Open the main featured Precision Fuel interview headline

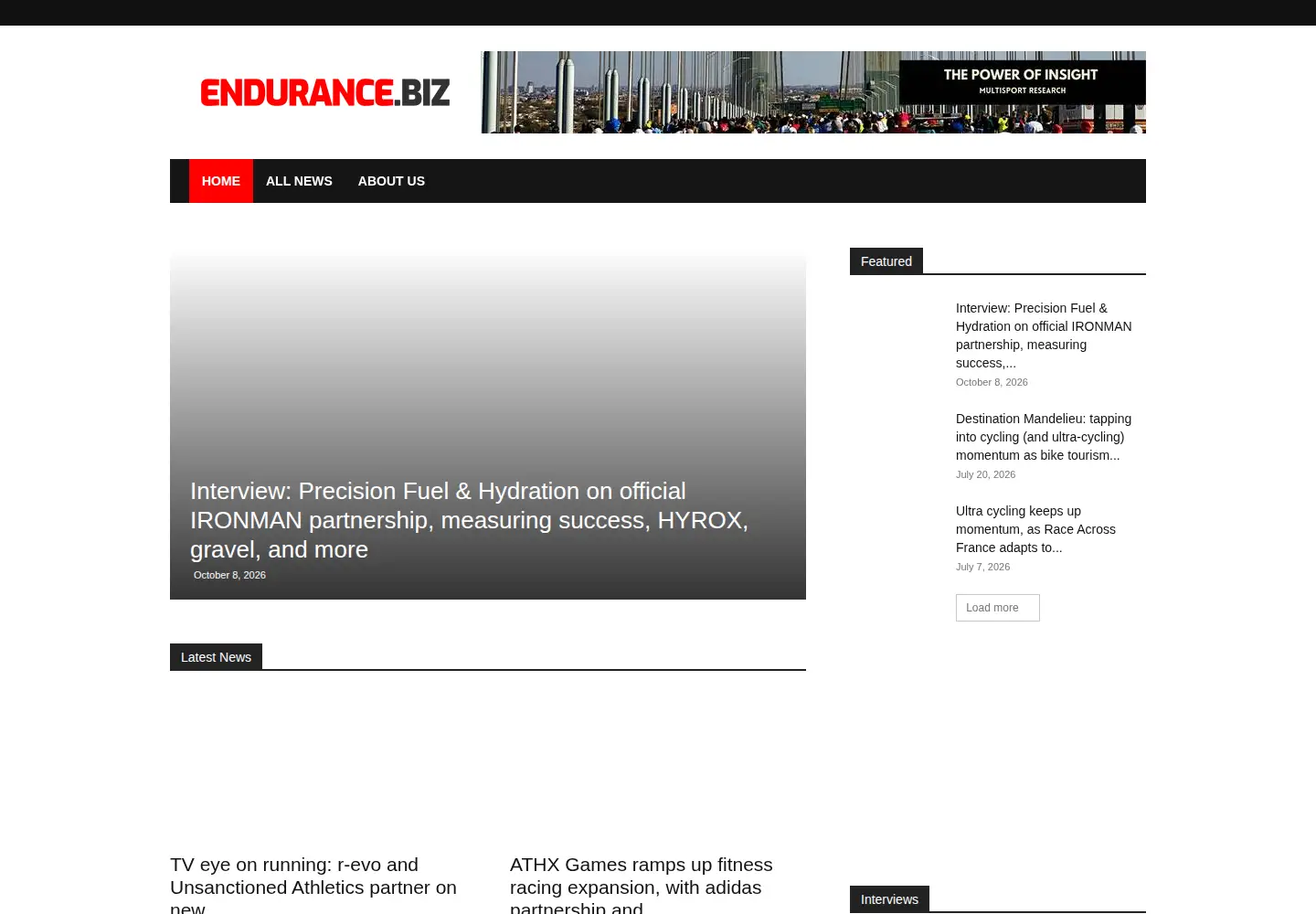[x=470, y=520]
